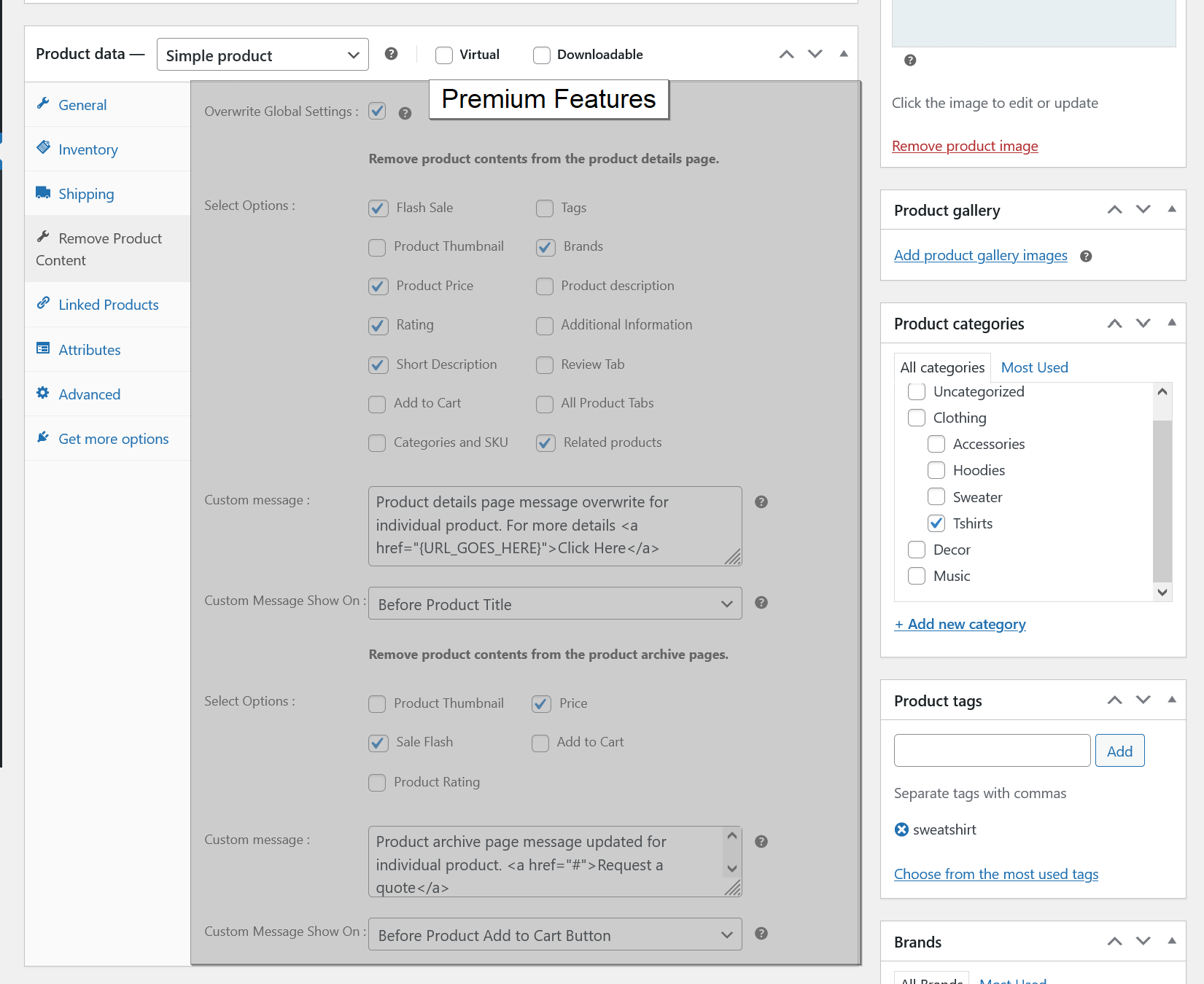
Task: Open the Simple product type dropdown
Action: click(263, 55)
